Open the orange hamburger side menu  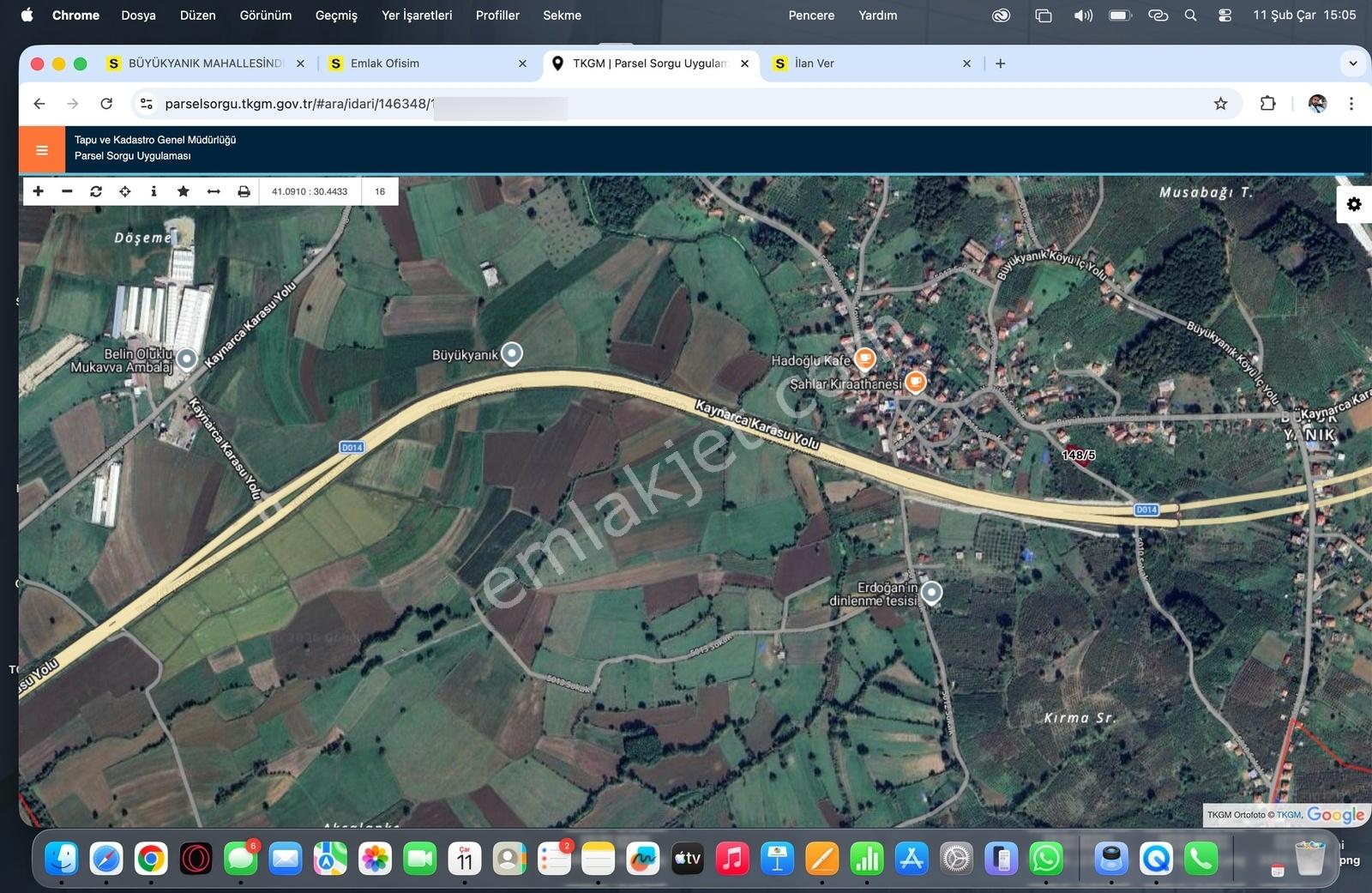coord(42,150)
